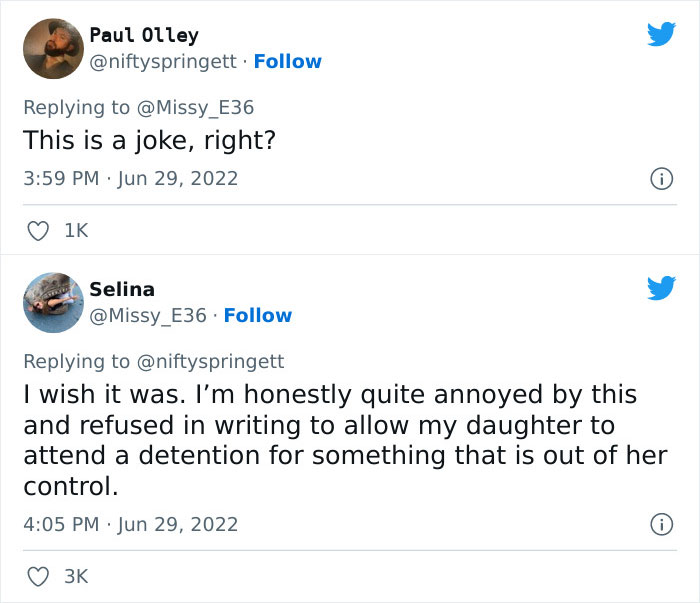
Task: Like Selina's tweet with heart icon
Action: click(x=37, y=576)
